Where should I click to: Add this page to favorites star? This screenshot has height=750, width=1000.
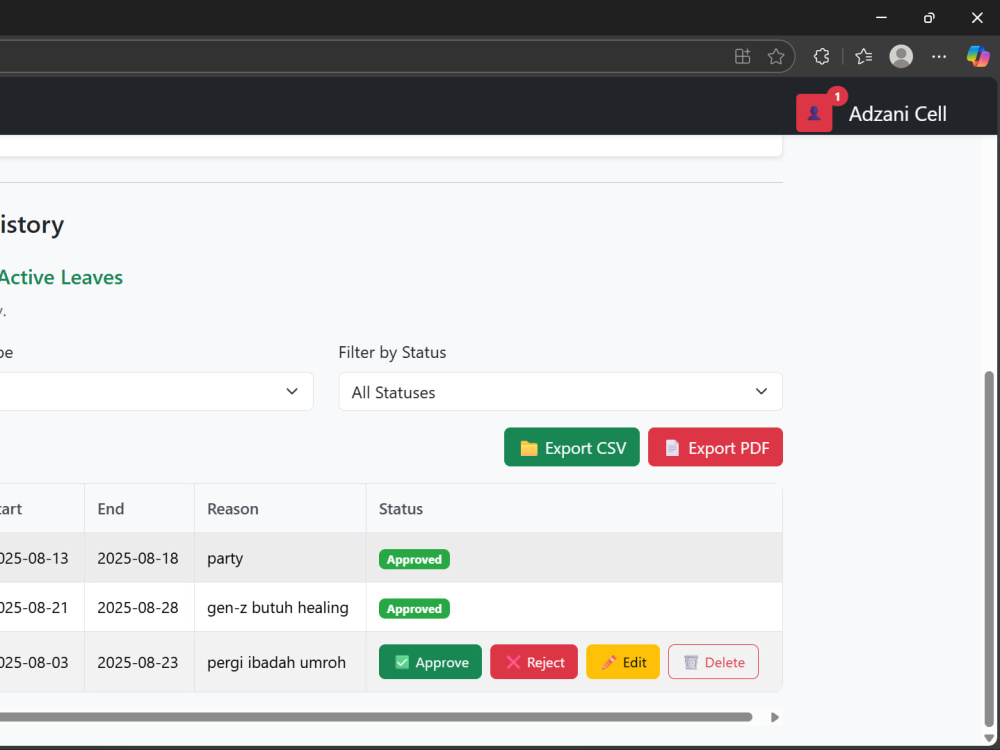[776, 56]
